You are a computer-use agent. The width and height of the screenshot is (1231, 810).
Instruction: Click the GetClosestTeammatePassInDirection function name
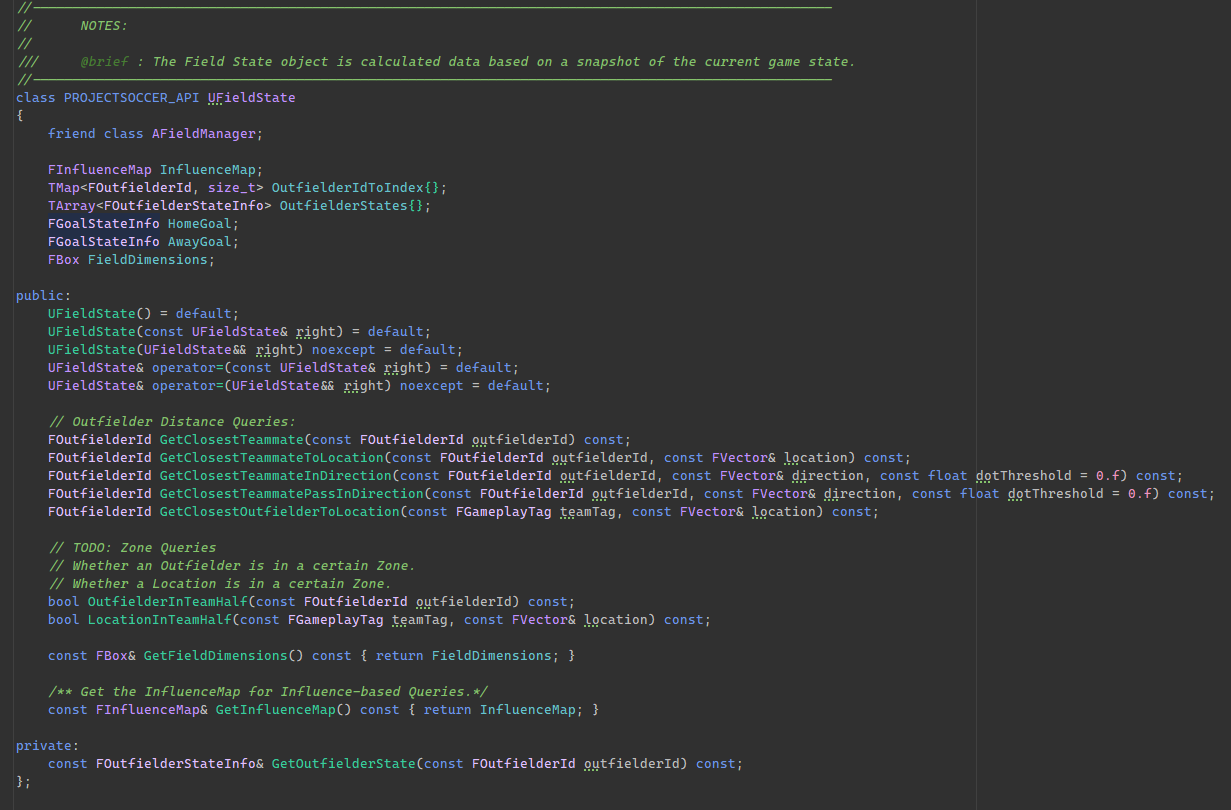[291, 494]
